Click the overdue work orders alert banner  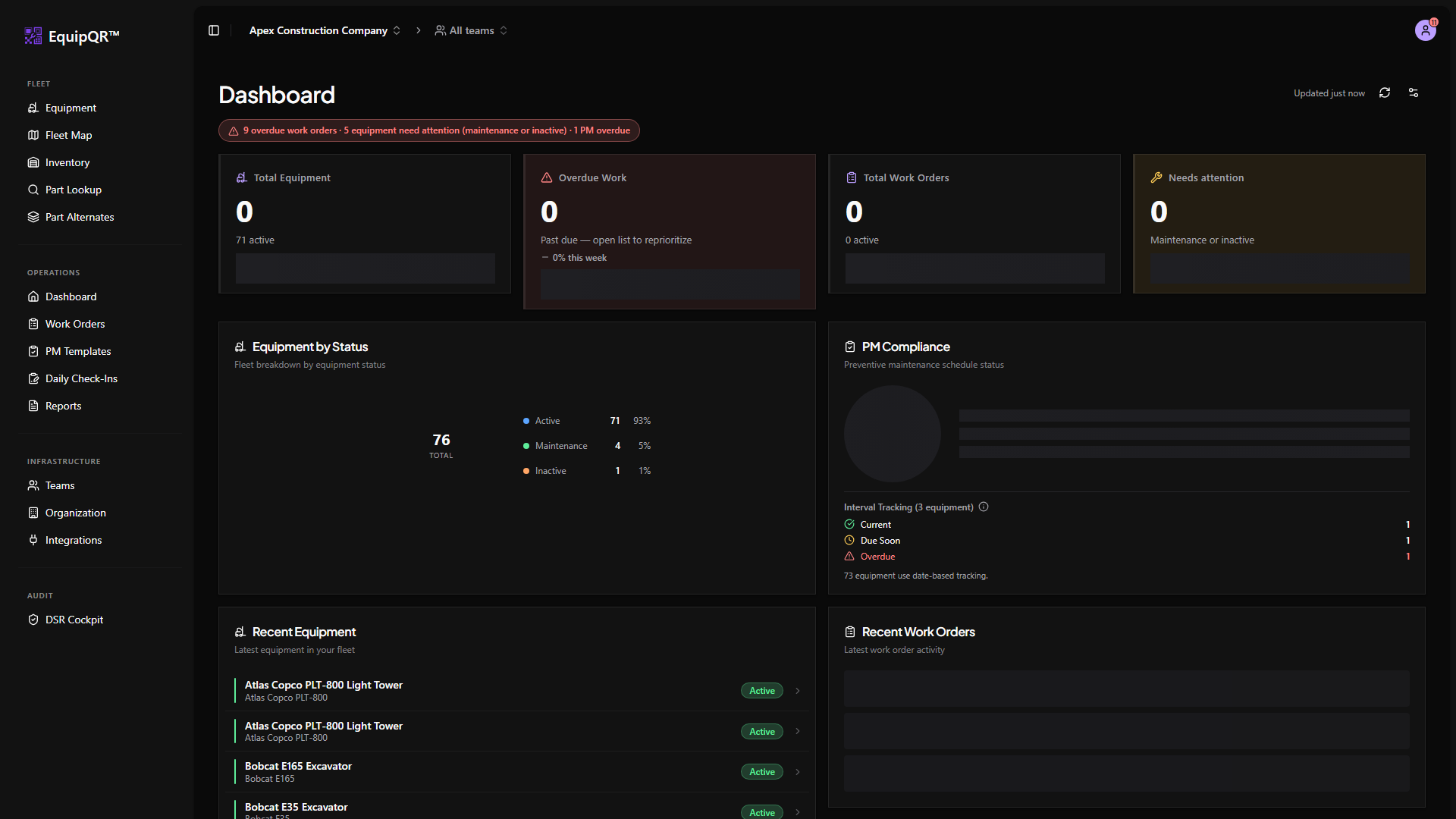429,130
